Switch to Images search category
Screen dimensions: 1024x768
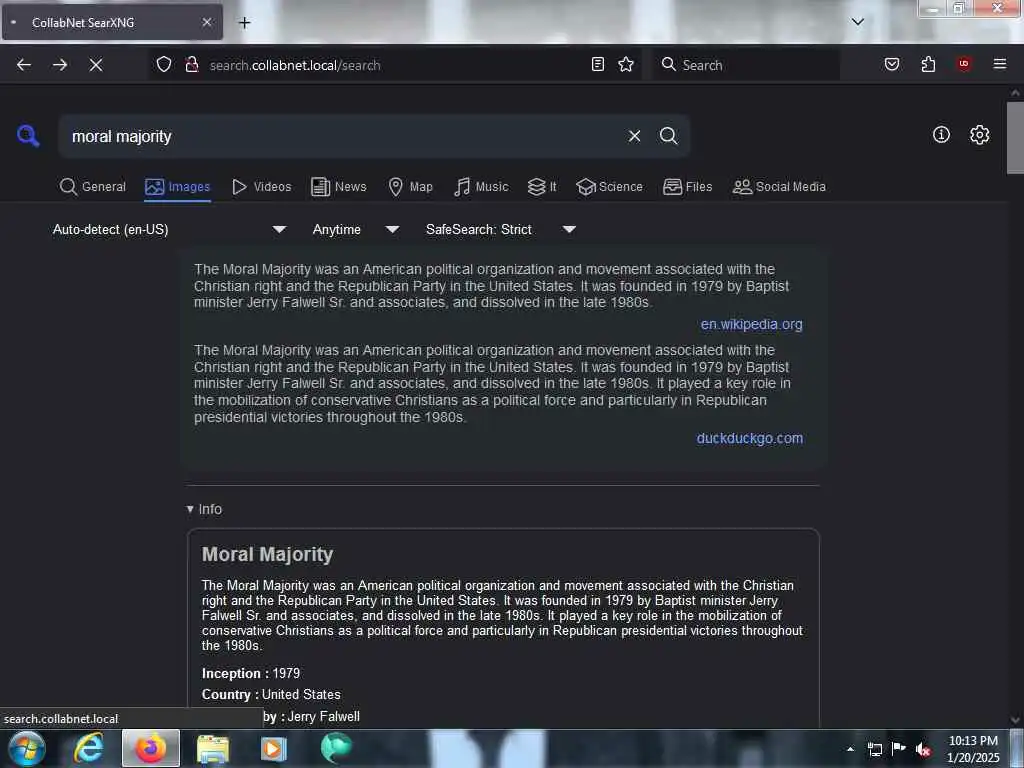(x=178, y=187)
